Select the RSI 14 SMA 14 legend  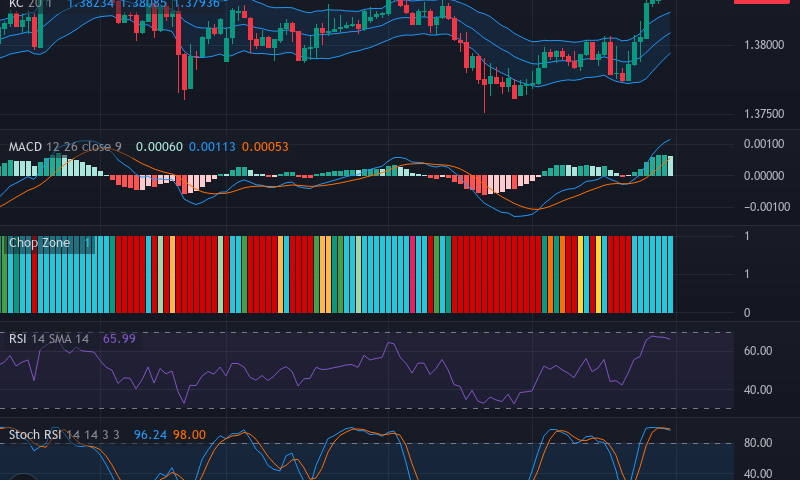click(x=48, y=339)
